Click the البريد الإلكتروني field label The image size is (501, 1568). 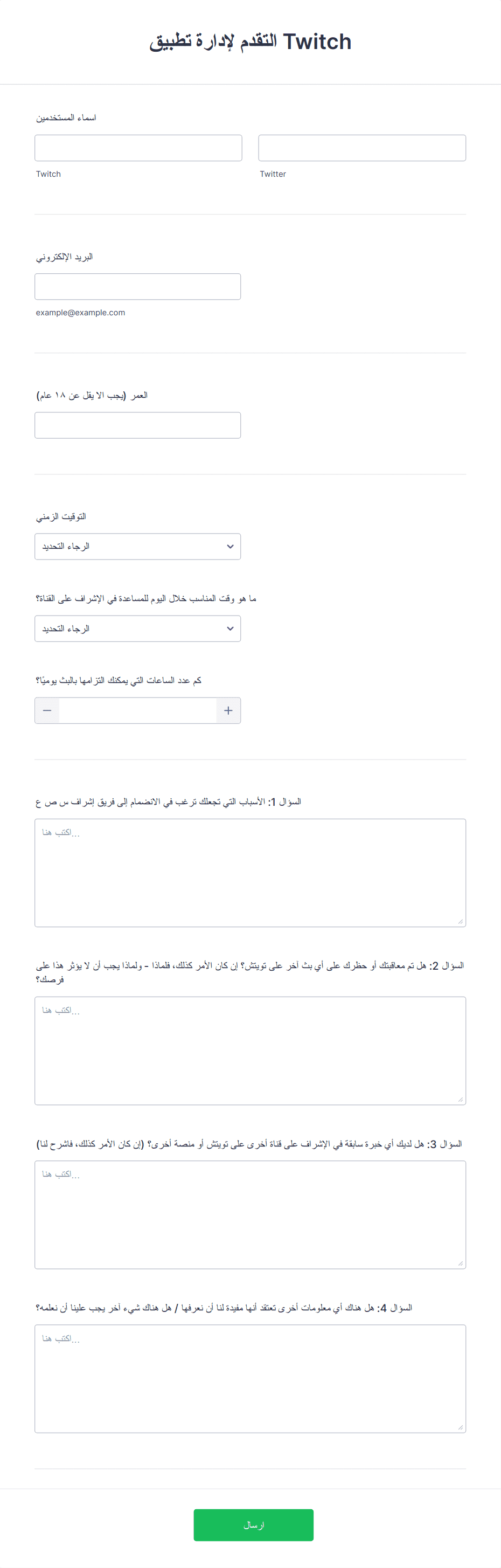(x=65, y=257)
